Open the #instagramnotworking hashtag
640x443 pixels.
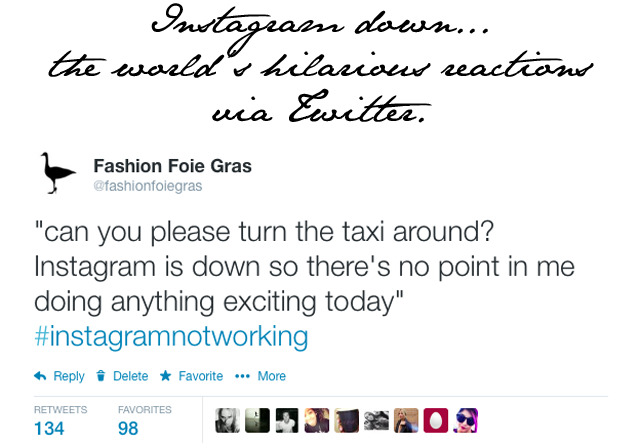171,334
